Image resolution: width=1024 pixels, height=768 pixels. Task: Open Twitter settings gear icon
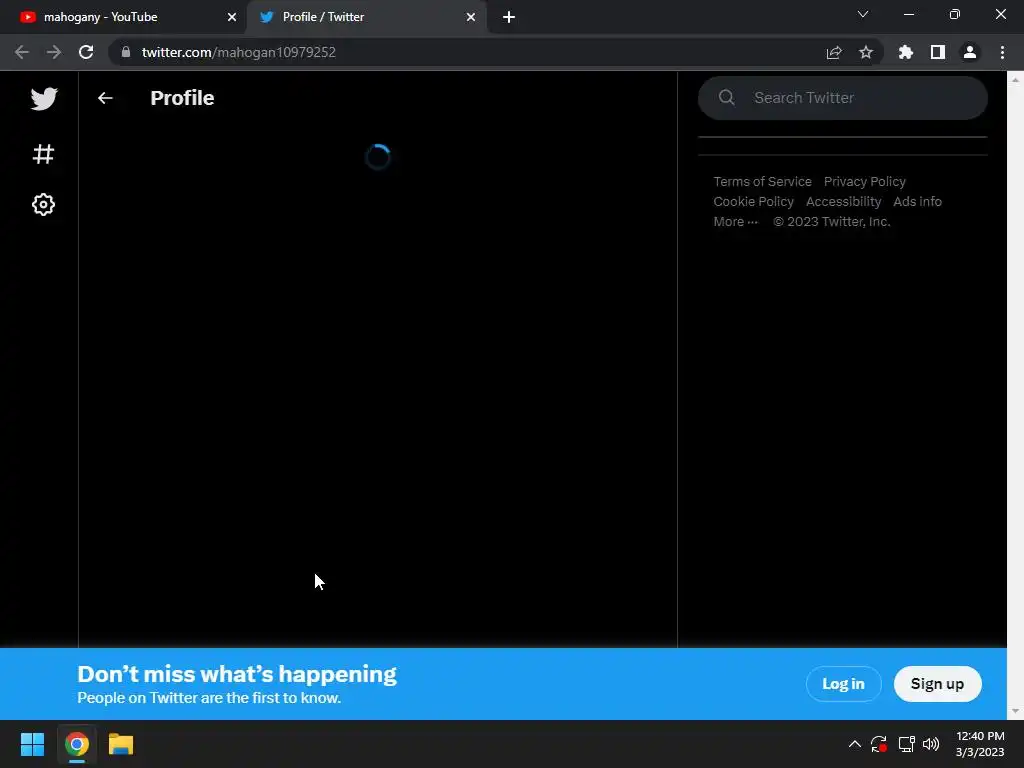[43, 204]
